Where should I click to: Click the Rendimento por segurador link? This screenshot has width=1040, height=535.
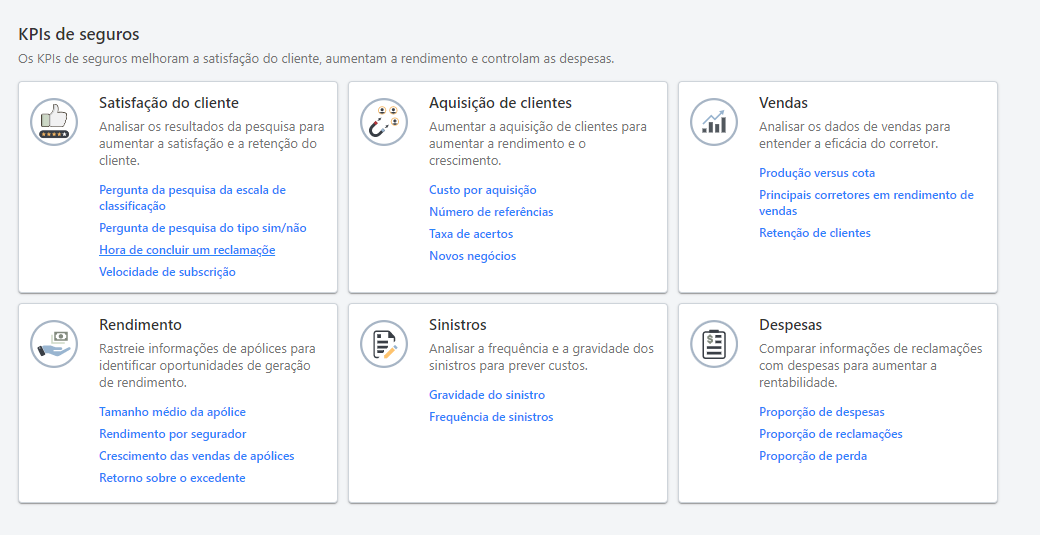pyautogui.click(x=172, y=434)
